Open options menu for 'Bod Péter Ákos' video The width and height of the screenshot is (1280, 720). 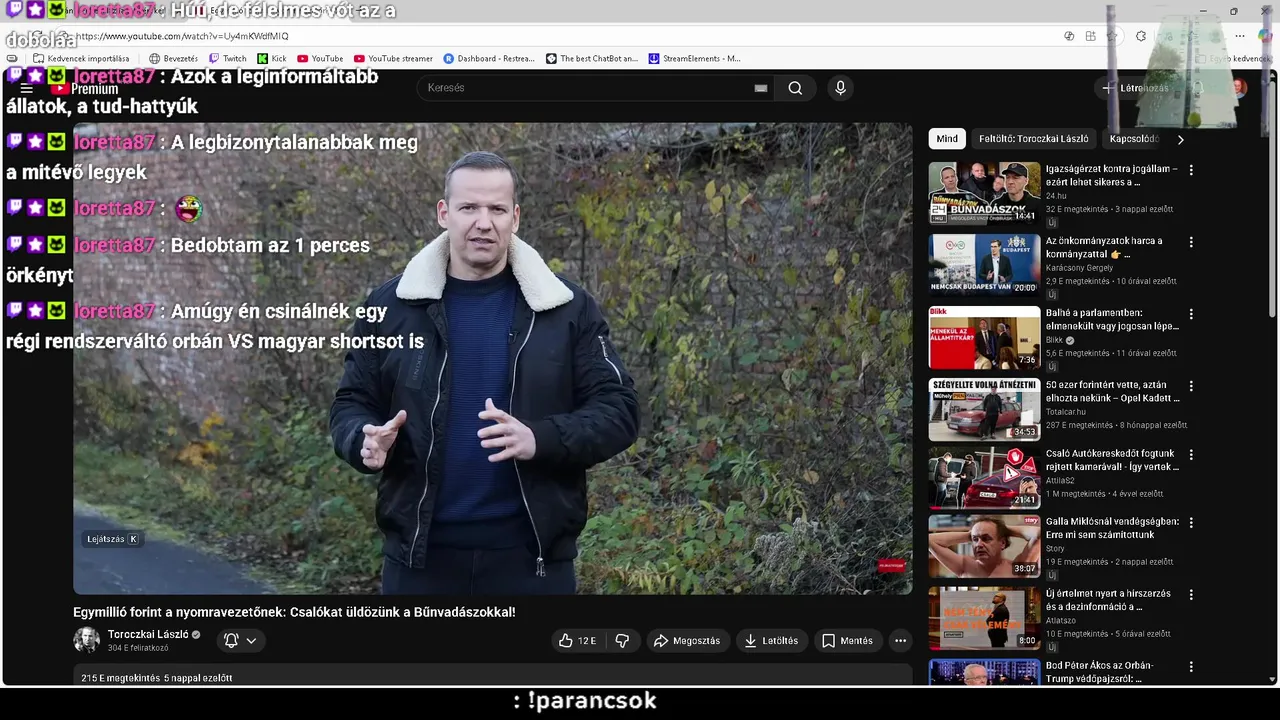click(x=1191, y=667)
